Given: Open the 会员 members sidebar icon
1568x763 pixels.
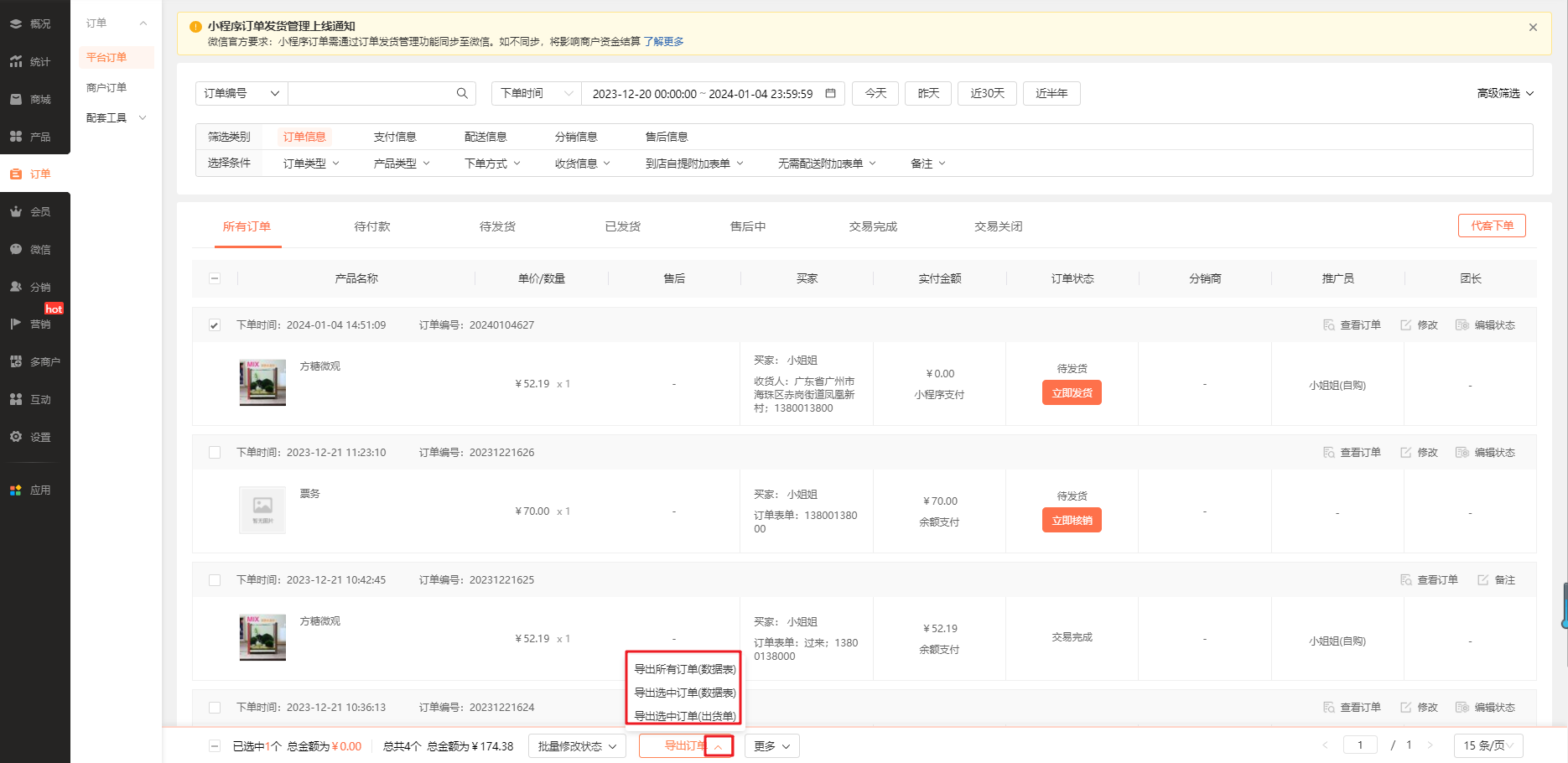Looking at the screenshot, I should tap(16, 211).
